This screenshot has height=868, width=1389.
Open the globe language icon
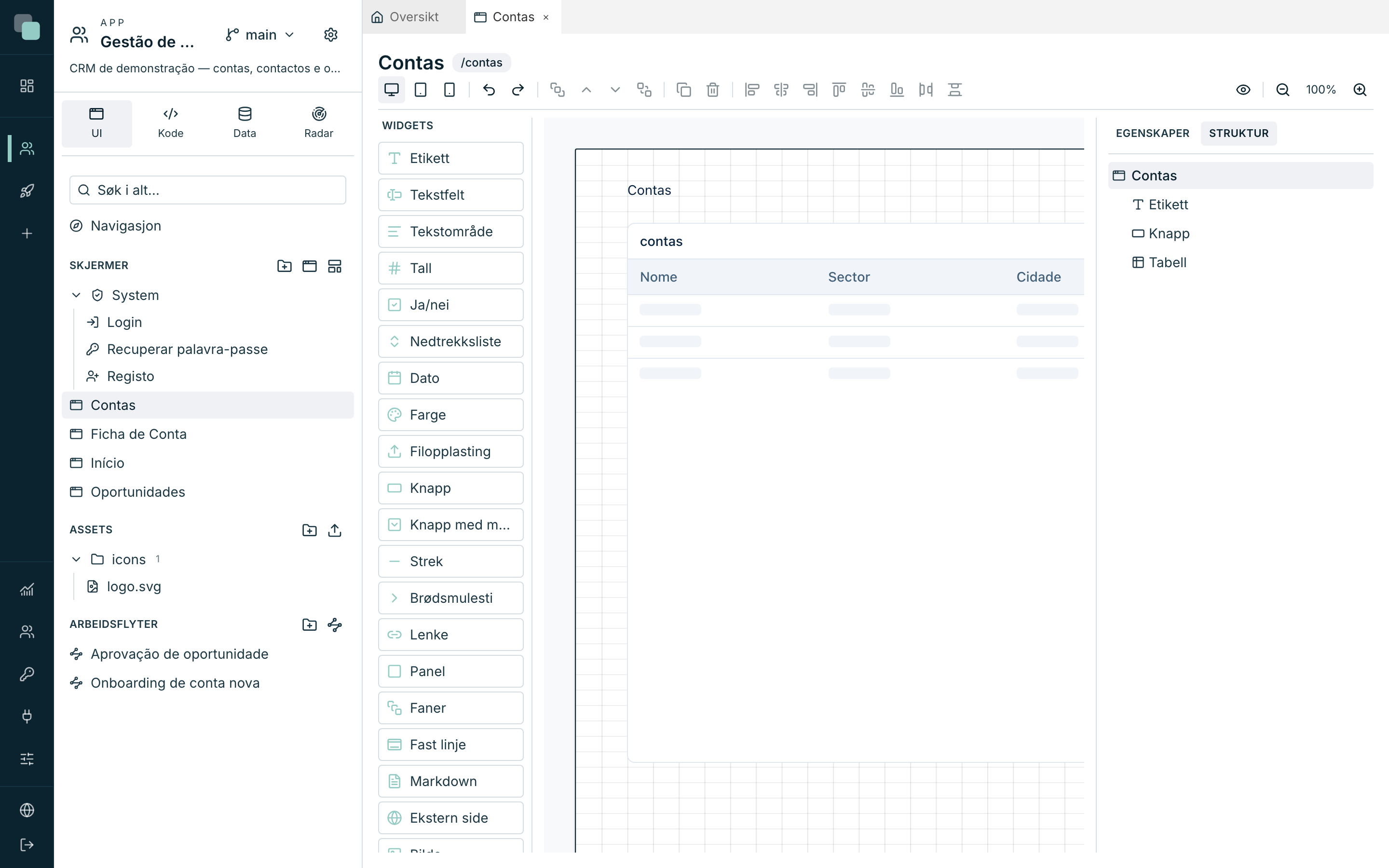pyautogui.click(x=27, y=810)
